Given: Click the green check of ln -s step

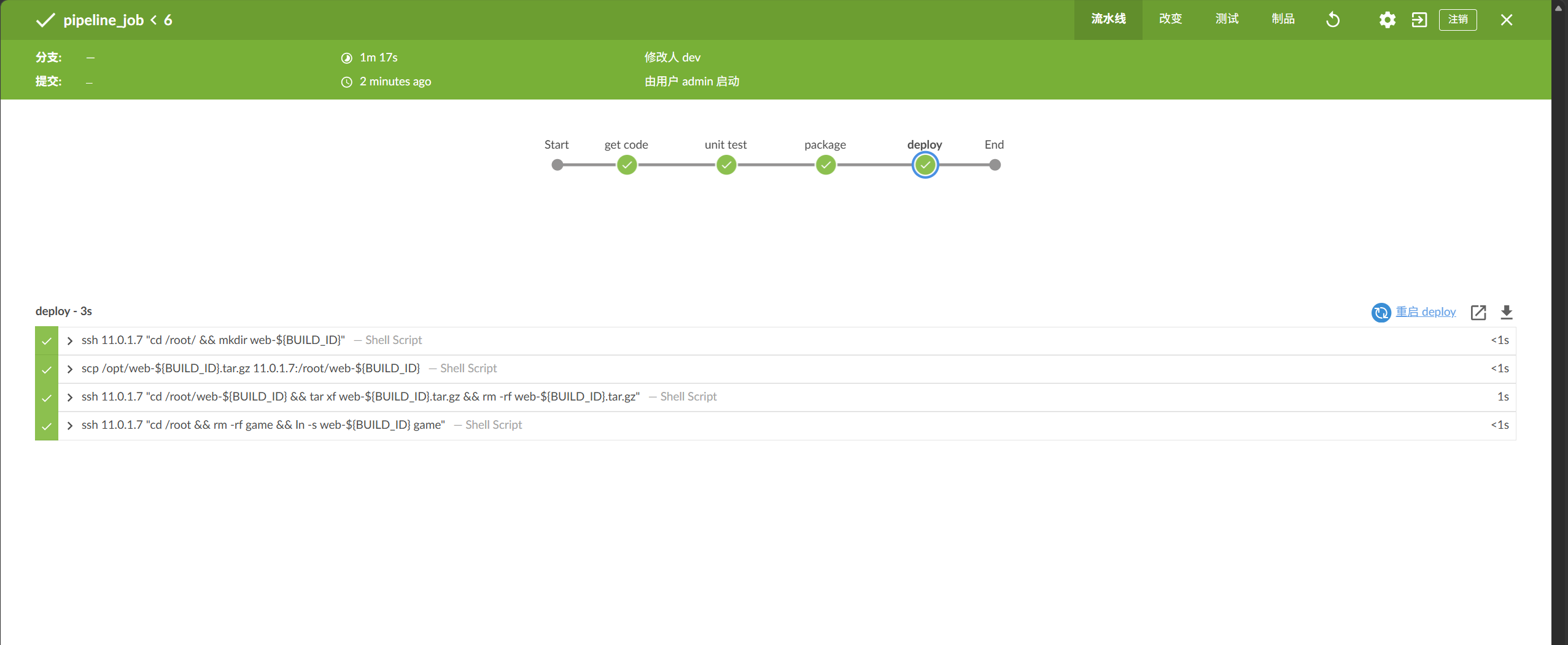Looking at the screenshot, I should click(47, 426).
